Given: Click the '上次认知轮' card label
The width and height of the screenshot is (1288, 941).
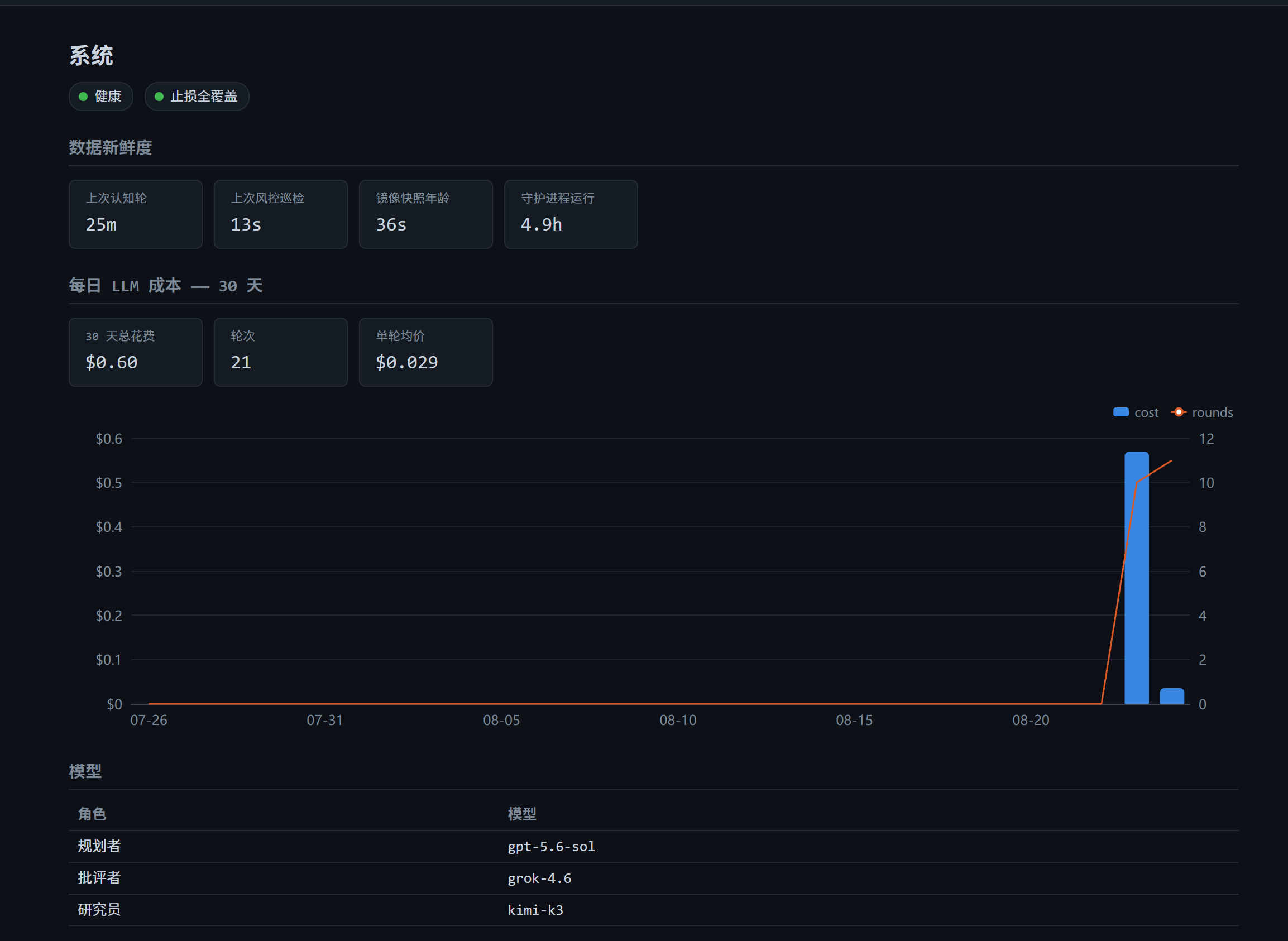Looking at the screenshot, I should point(116,198).
